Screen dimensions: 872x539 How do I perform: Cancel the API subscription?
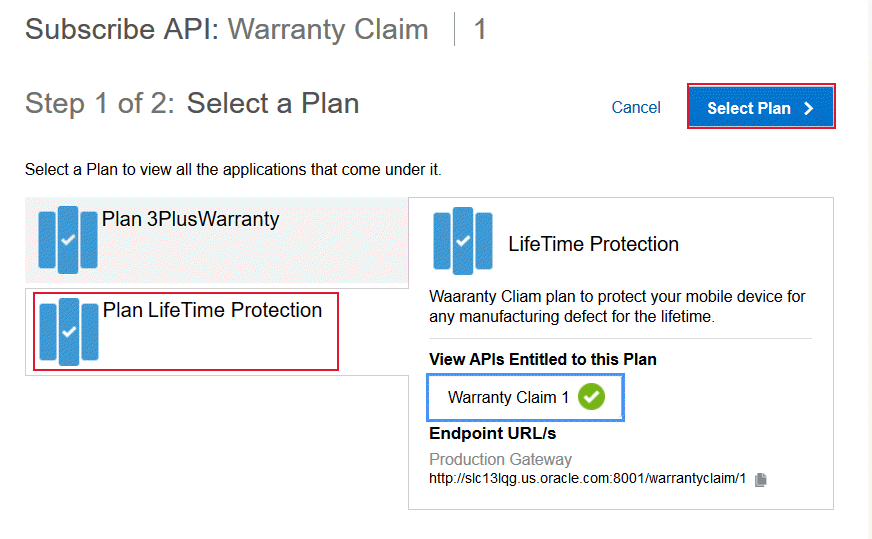pos(636,108)
